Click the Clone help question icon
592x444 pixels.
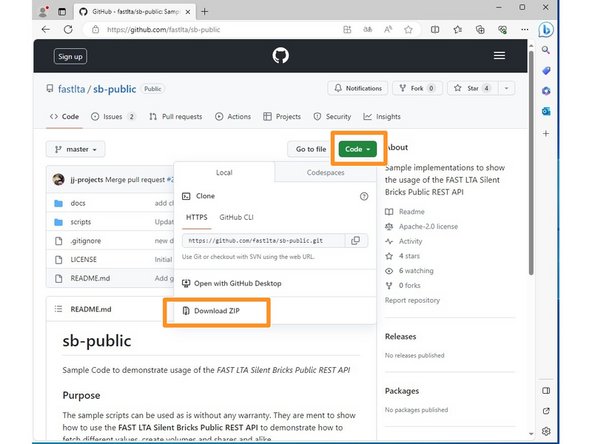point(364,196)
